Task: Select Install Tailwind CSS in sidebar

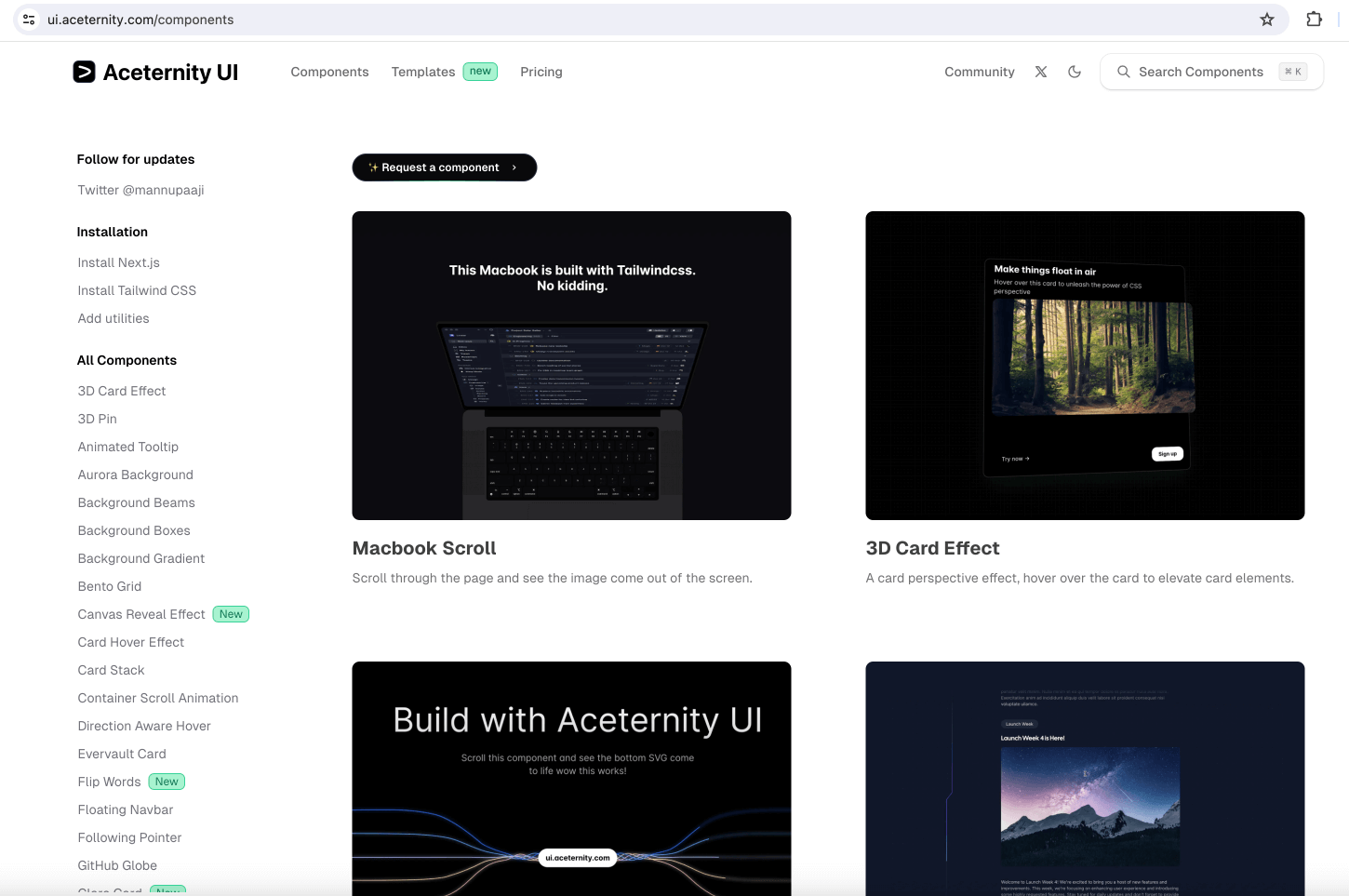Action: point(137,290)
